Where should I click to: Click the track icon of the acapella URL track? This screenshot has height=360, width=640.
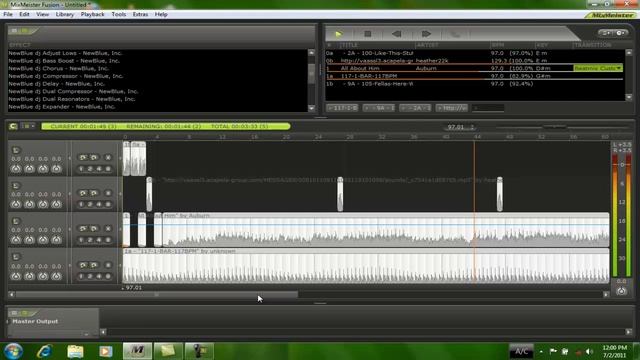tap(16, 185)
